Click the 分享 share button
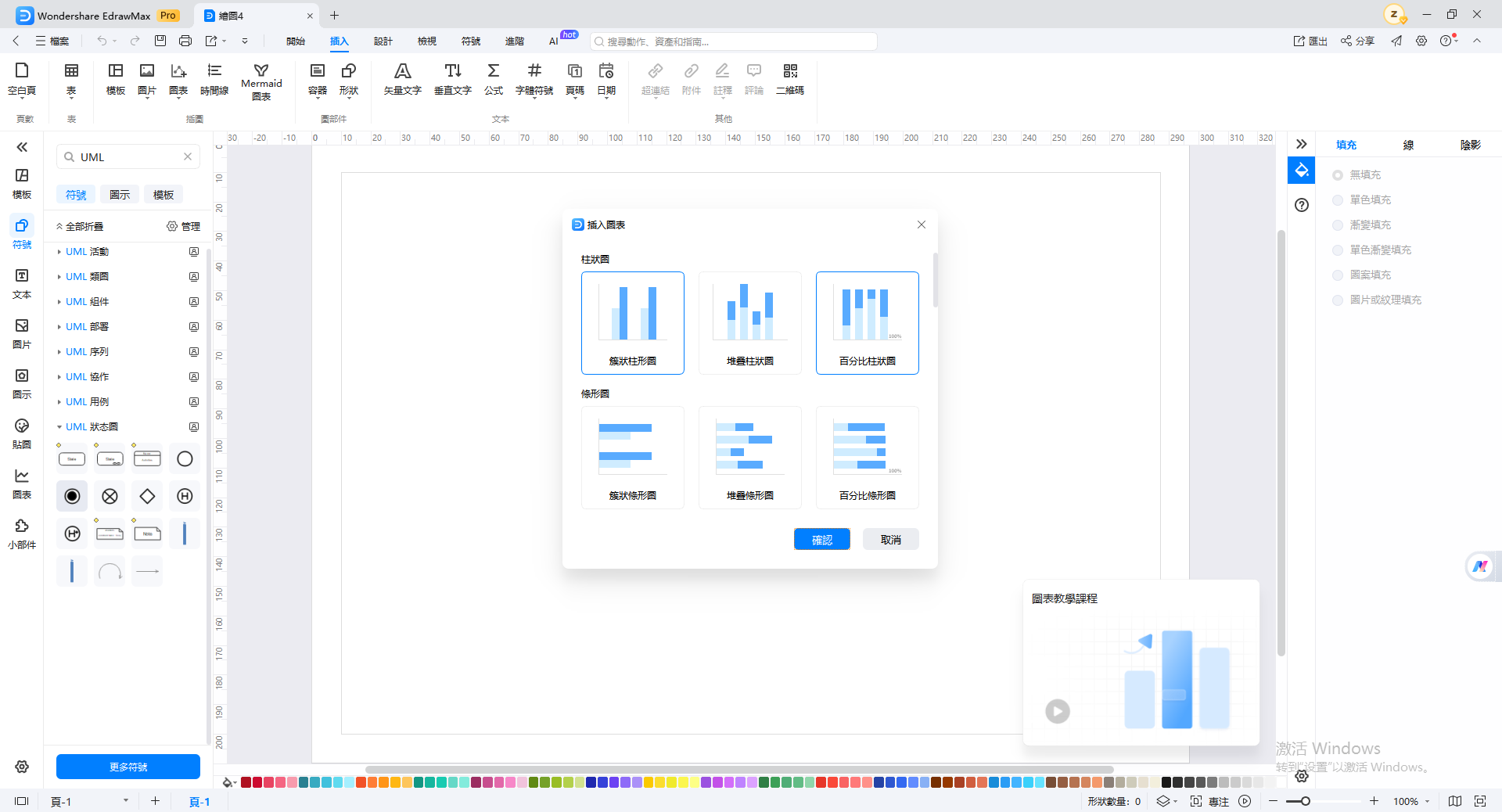 (1357, 41)
